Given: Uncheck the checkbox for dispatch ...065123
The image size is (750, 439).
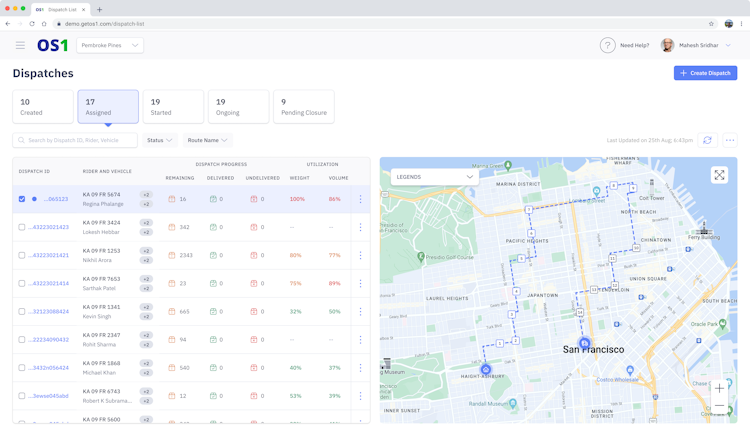Looking at the screenshot, I should tap(22, 199).
